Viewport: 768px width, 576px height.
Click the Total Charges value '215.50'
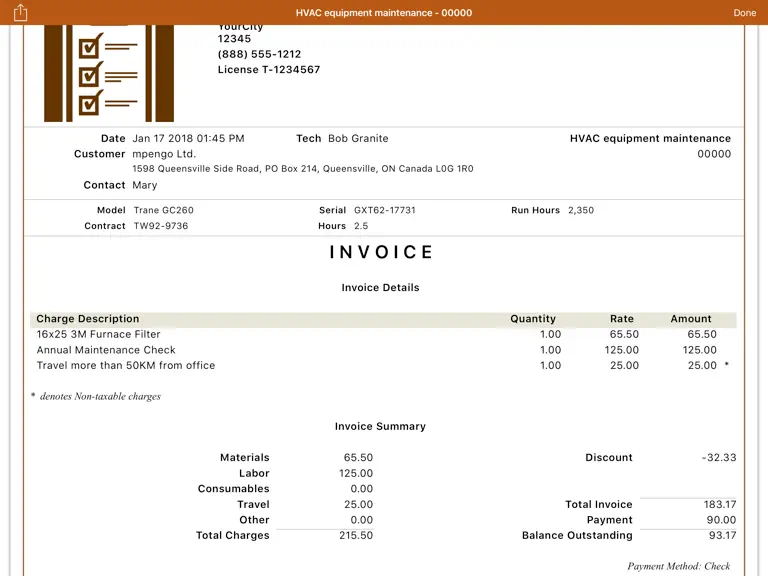coord(356,535)
